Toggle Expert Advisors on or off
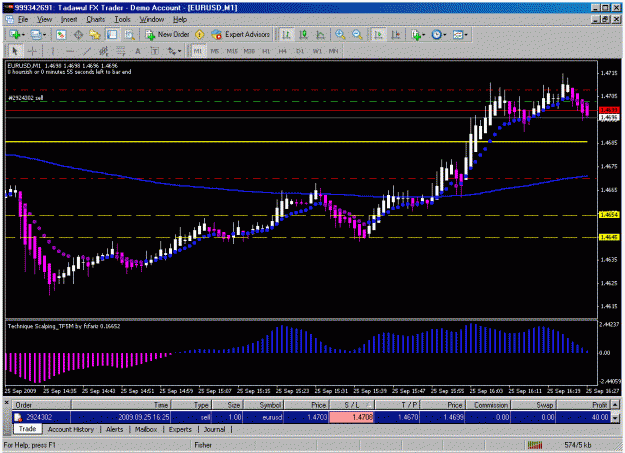This screenshot has height=453, width=625. pos(241,35)
